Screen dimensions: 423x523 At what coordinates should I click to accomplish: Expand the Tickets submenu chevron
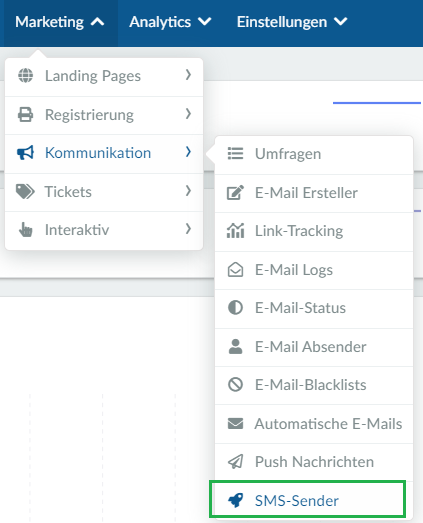[x=188, y=191]
